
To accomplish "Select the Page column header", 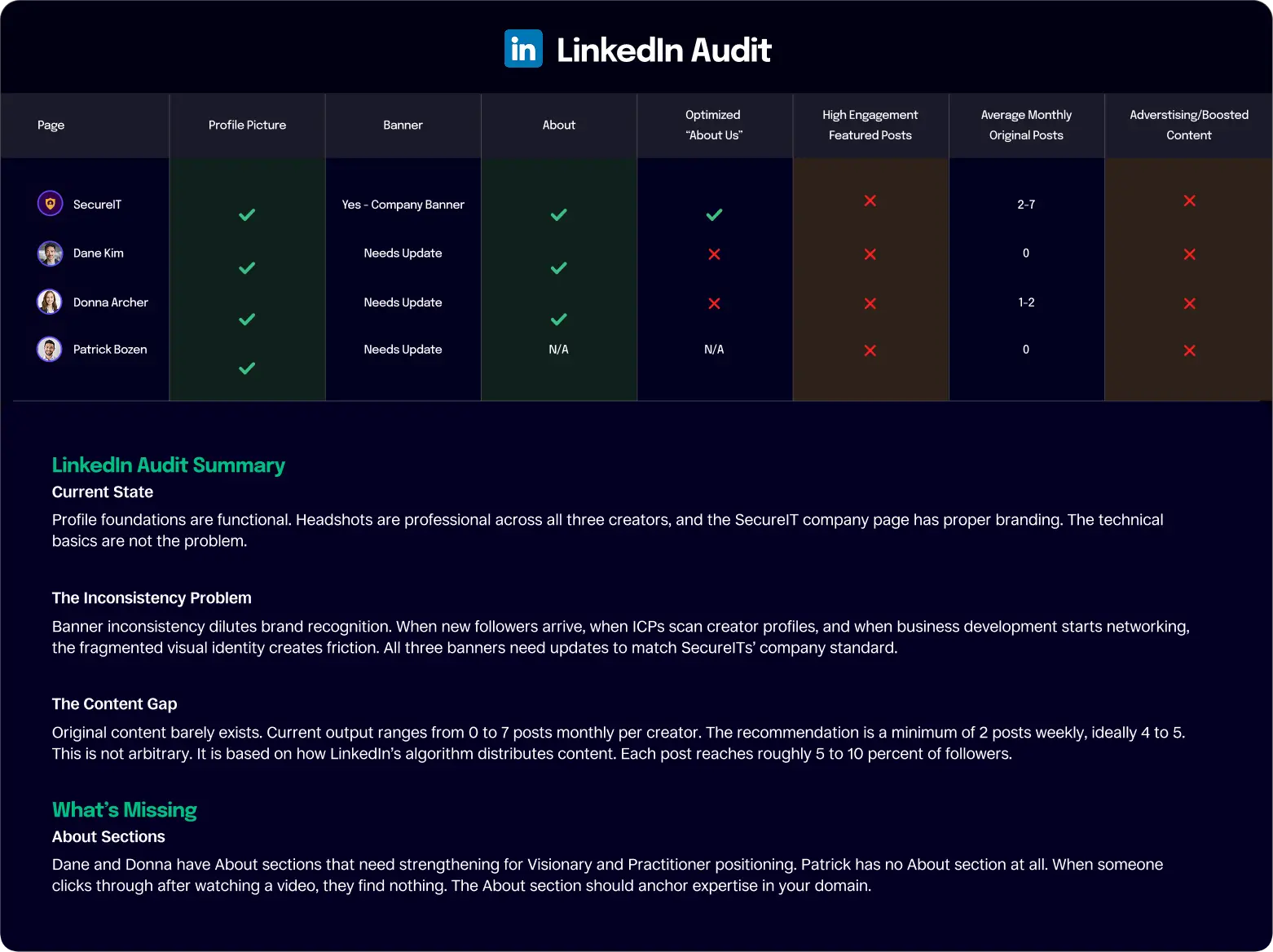I will (51, 126).
